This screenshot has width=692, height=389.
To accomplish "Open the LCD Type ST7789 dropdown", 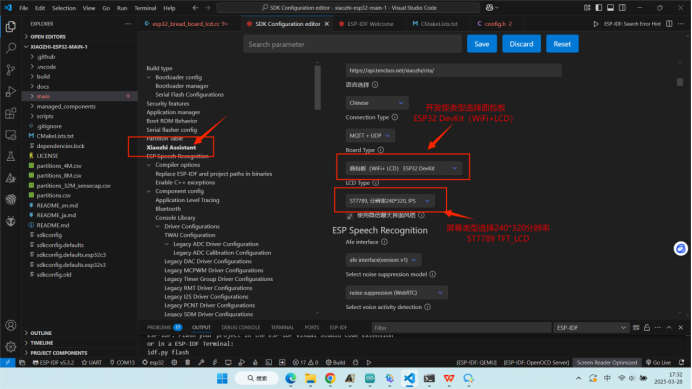I will tap(390, 201).
